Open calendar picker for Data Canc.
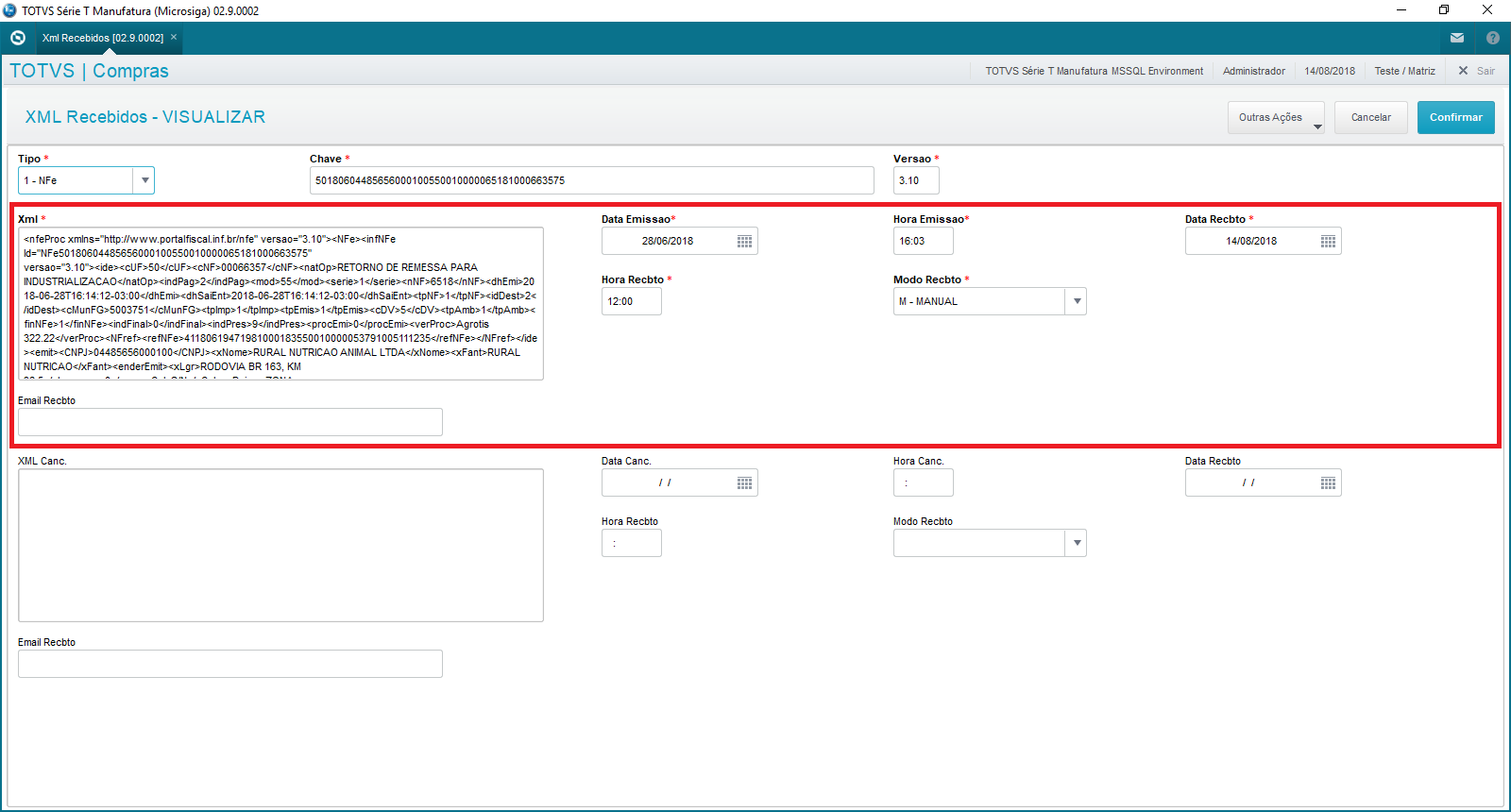Image resolution: width=1511 pixels, height=812 pixels. click(744, 483)
